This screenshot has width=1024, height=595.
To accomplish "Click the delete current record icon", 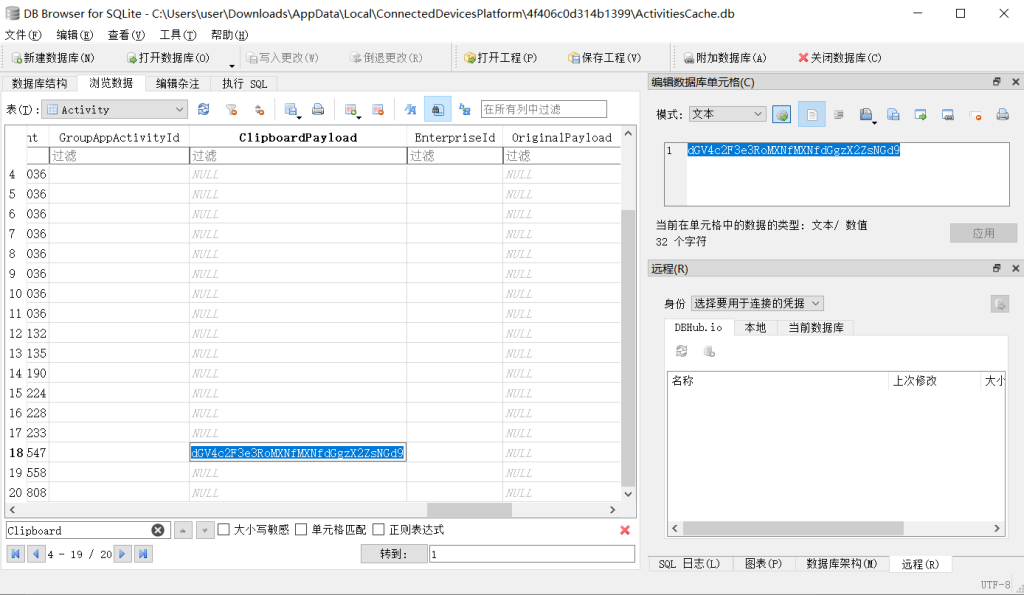I will (378, 109).
